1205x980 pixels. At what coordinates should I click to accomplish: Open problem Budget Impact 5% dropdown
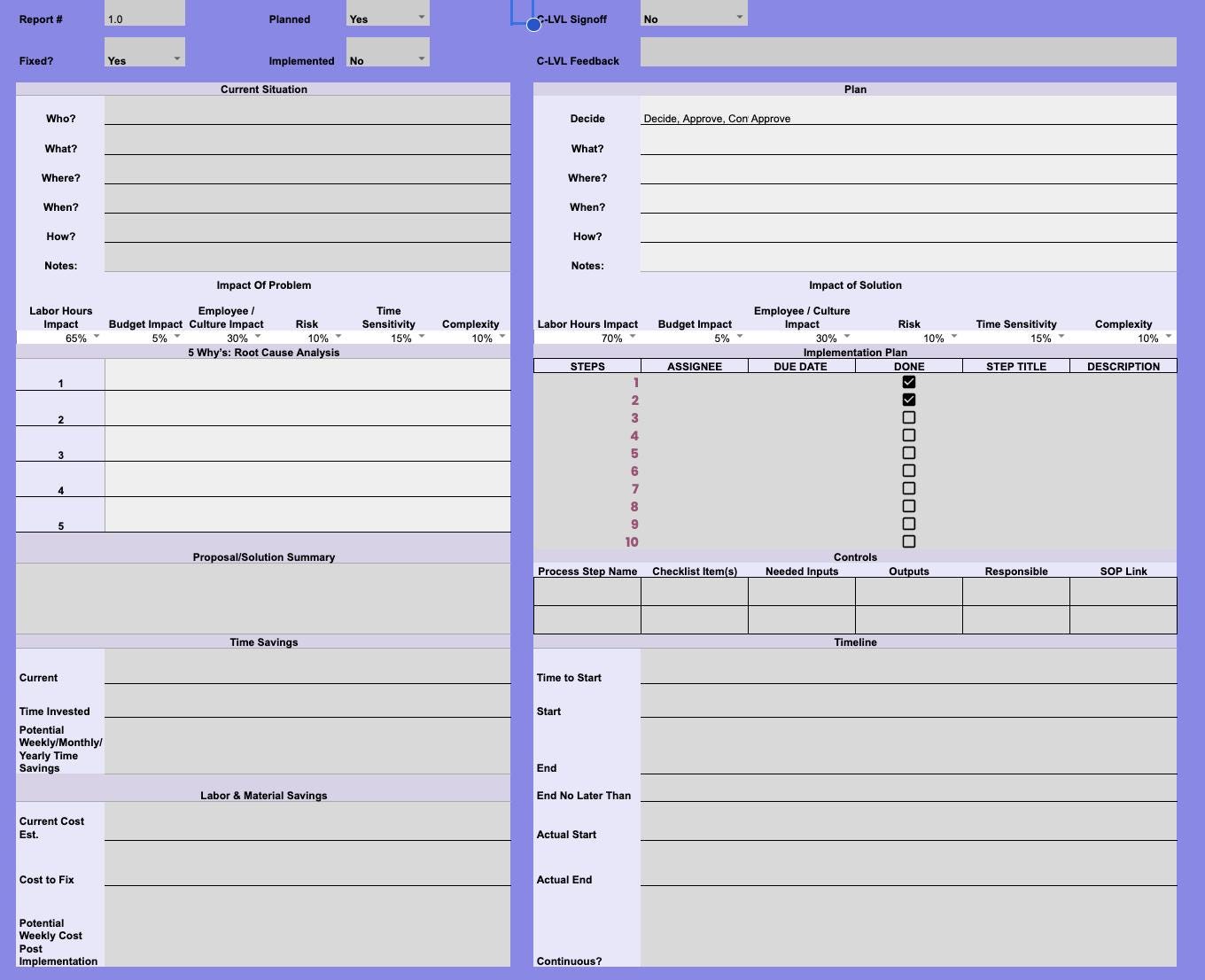(177, 337)
